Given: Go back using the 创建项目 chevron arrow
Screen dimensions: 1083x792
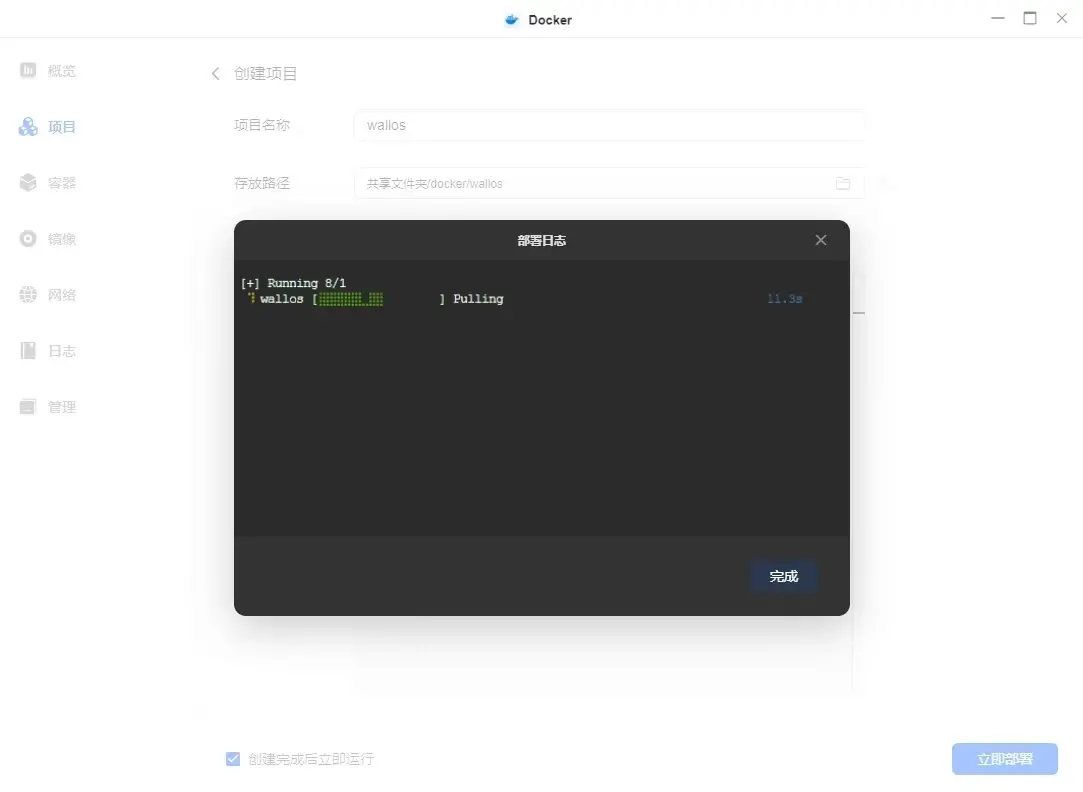Looking at the screenshot, I should (x=215, y=74).
